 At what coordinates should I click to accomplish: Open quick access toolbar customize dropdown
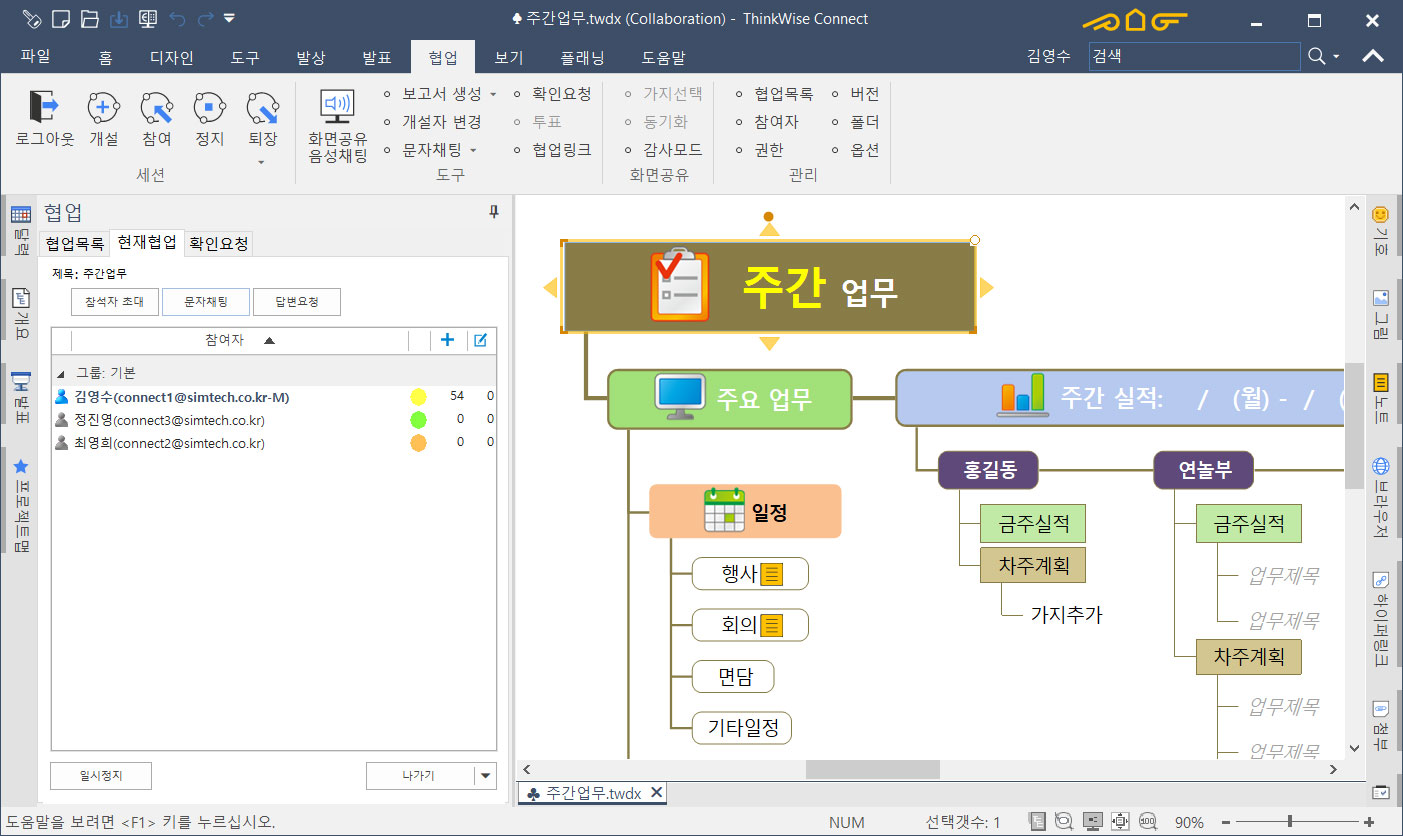tap(230, 18)
